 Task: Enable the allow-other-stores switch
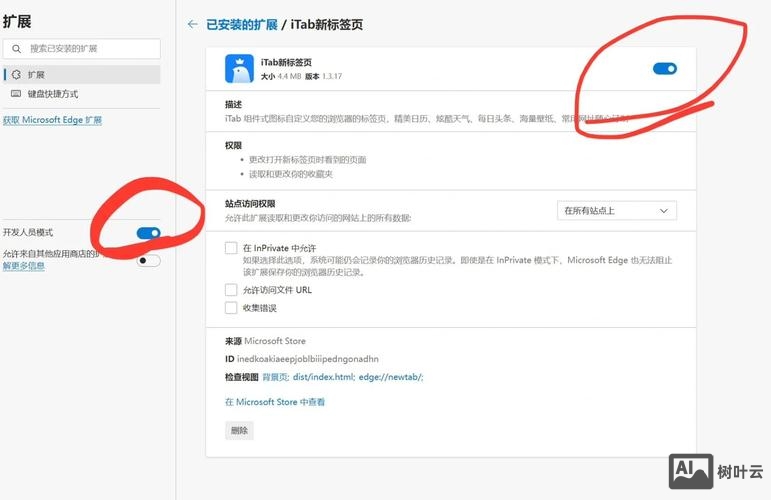click(148, 261)
